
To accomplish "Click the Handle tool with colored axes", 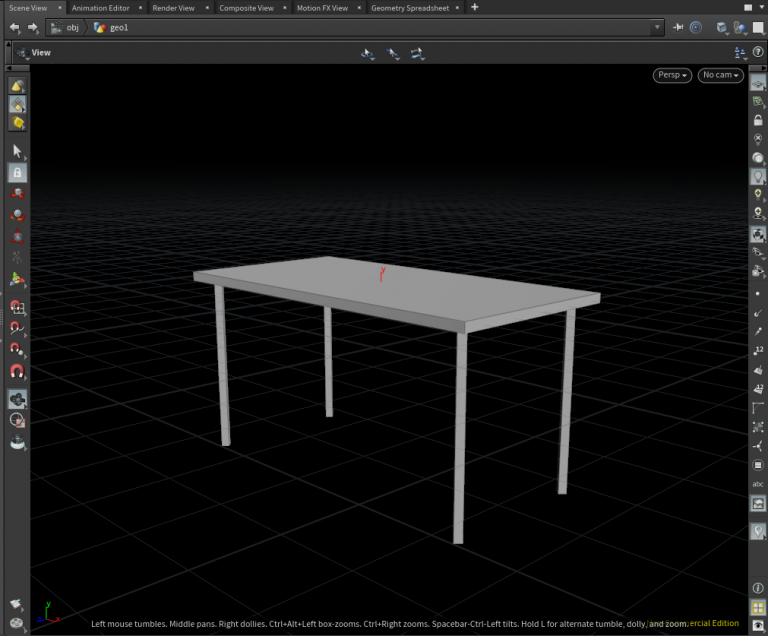I will (x=17, y=281).
